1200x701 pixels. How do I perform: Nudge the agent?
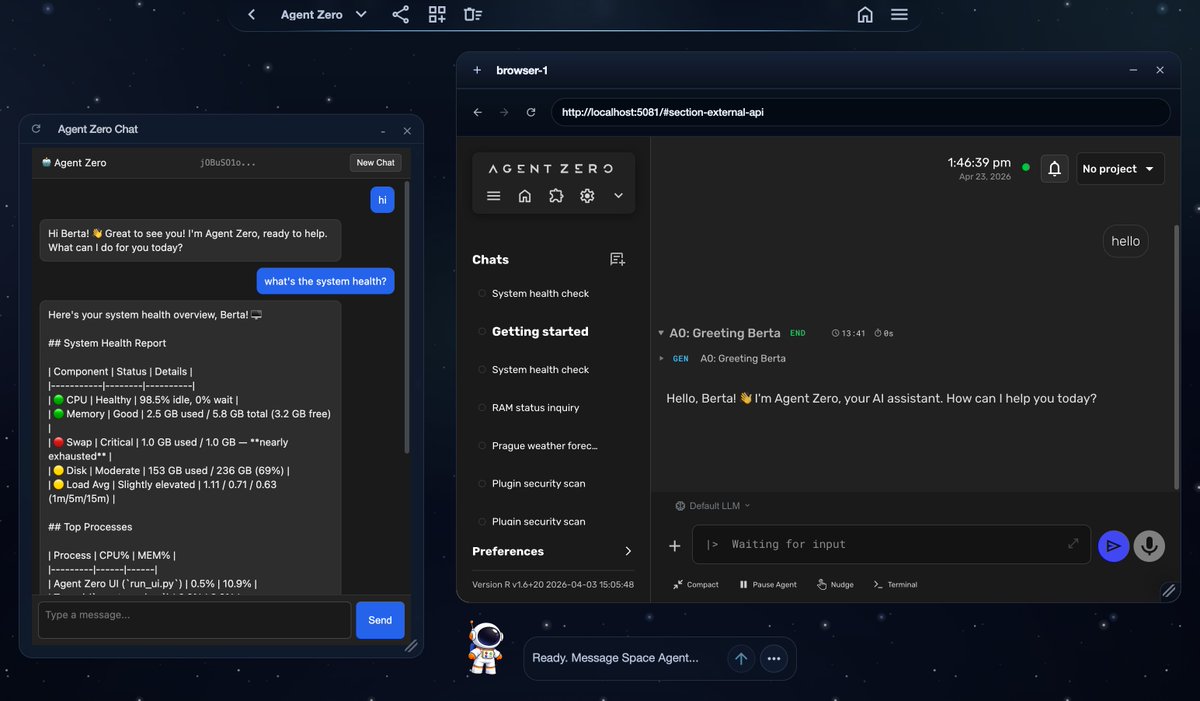click(x=835, y=584)
